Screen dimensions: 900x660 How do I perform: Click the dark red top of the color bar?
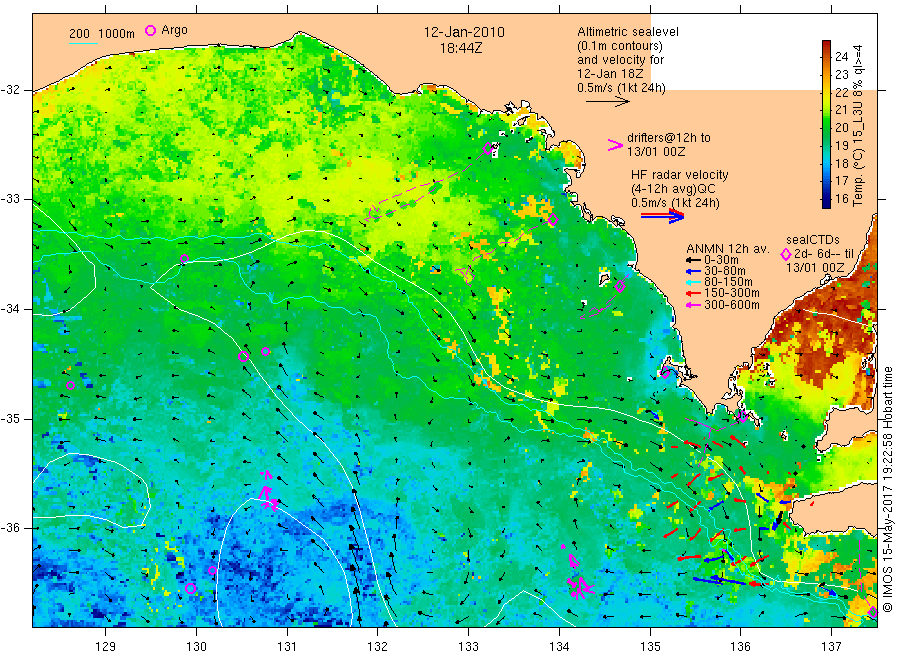coord(827,46)
